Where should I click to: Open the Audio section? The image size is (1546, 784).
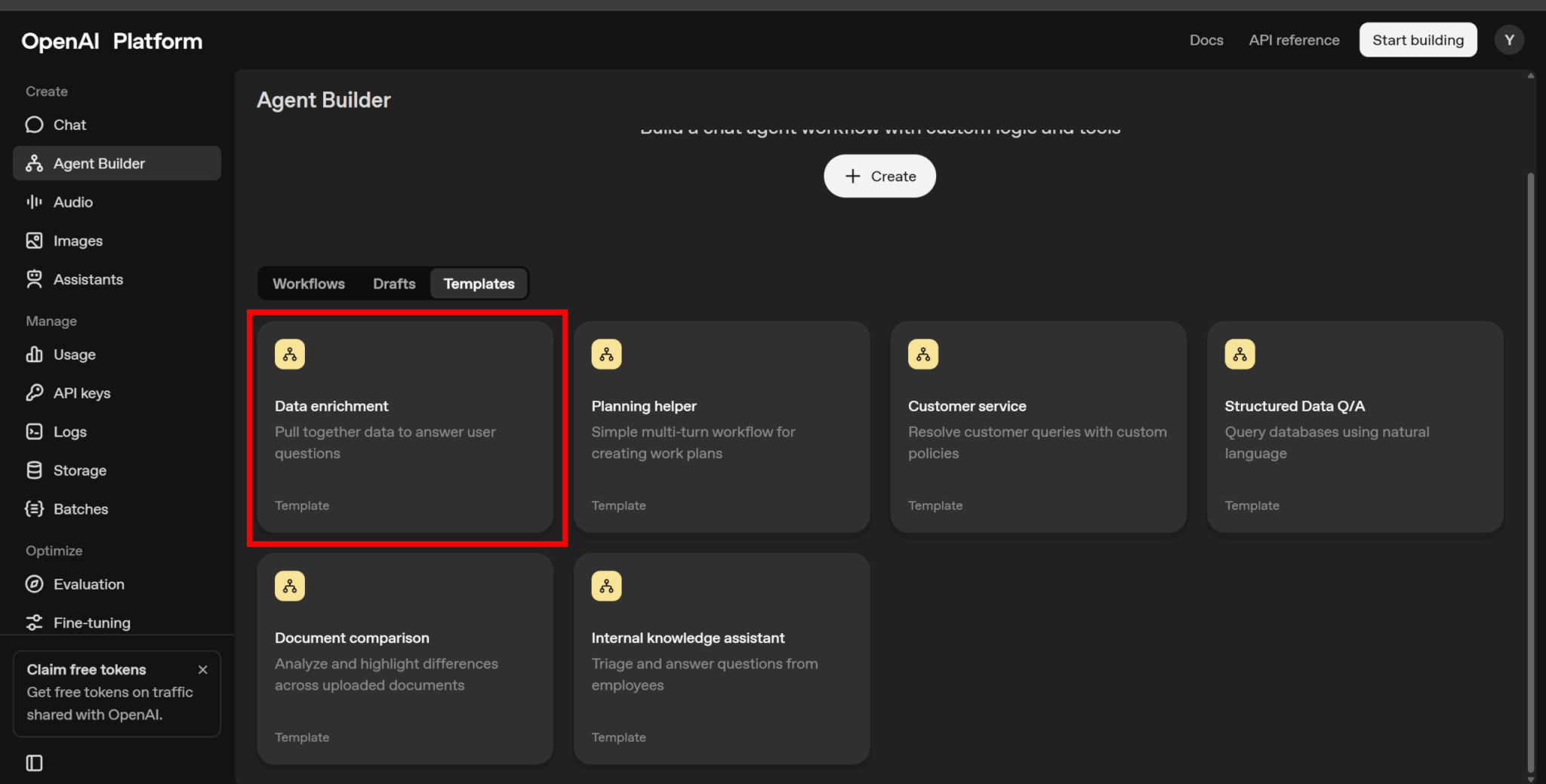(72, 202)
